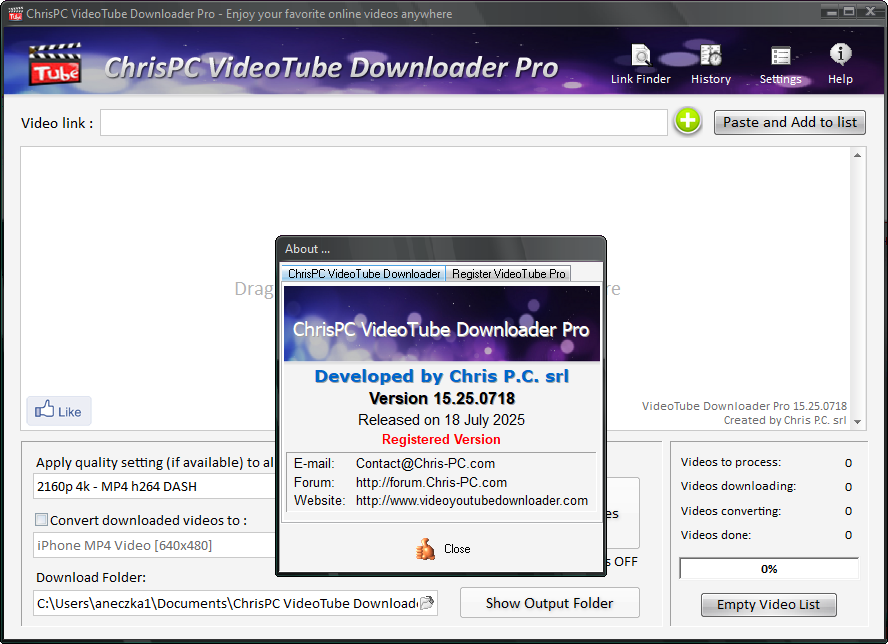The height and width of the screenshot is (644, 888).
Task: Click the 'Created by Chris P.C. srl' text
Action: [785, 420]
